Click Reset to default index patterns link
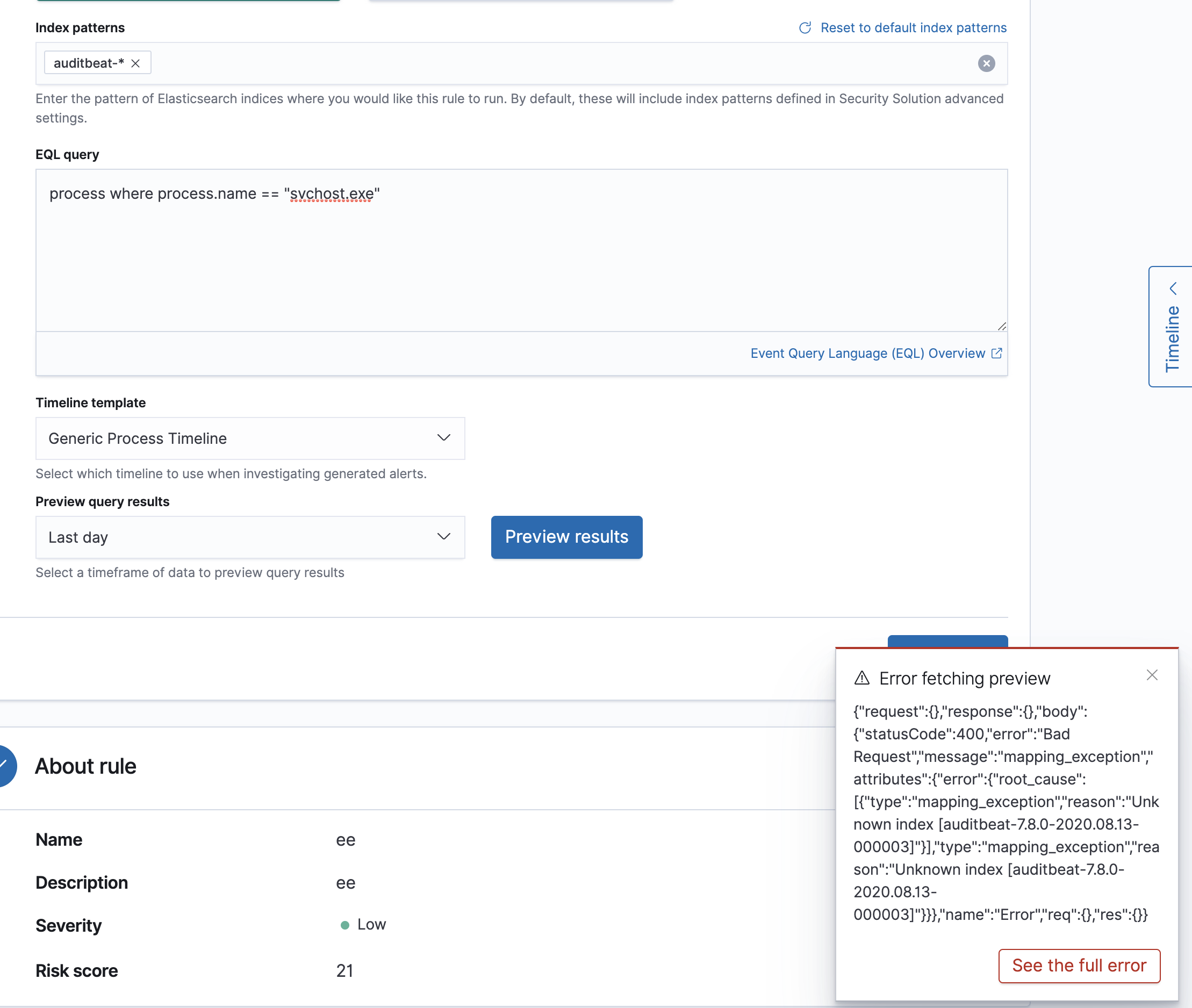The height and width of the screenshot is (1008, 1192). coord(913,28)
